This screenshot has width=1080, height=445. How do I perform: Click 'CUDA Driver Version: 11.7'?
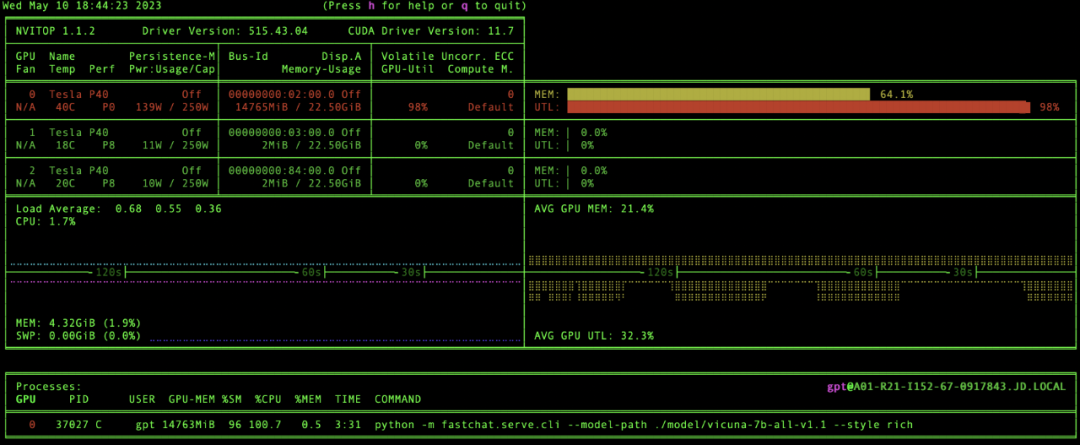432,32
